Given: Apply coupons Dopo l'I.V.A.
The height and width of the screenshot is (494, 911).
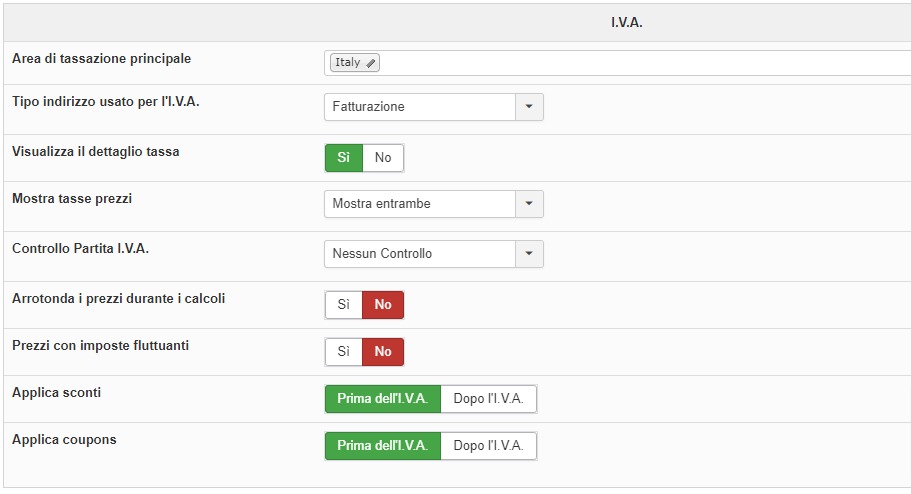Looking at the screenshot, I should point(488,446).
